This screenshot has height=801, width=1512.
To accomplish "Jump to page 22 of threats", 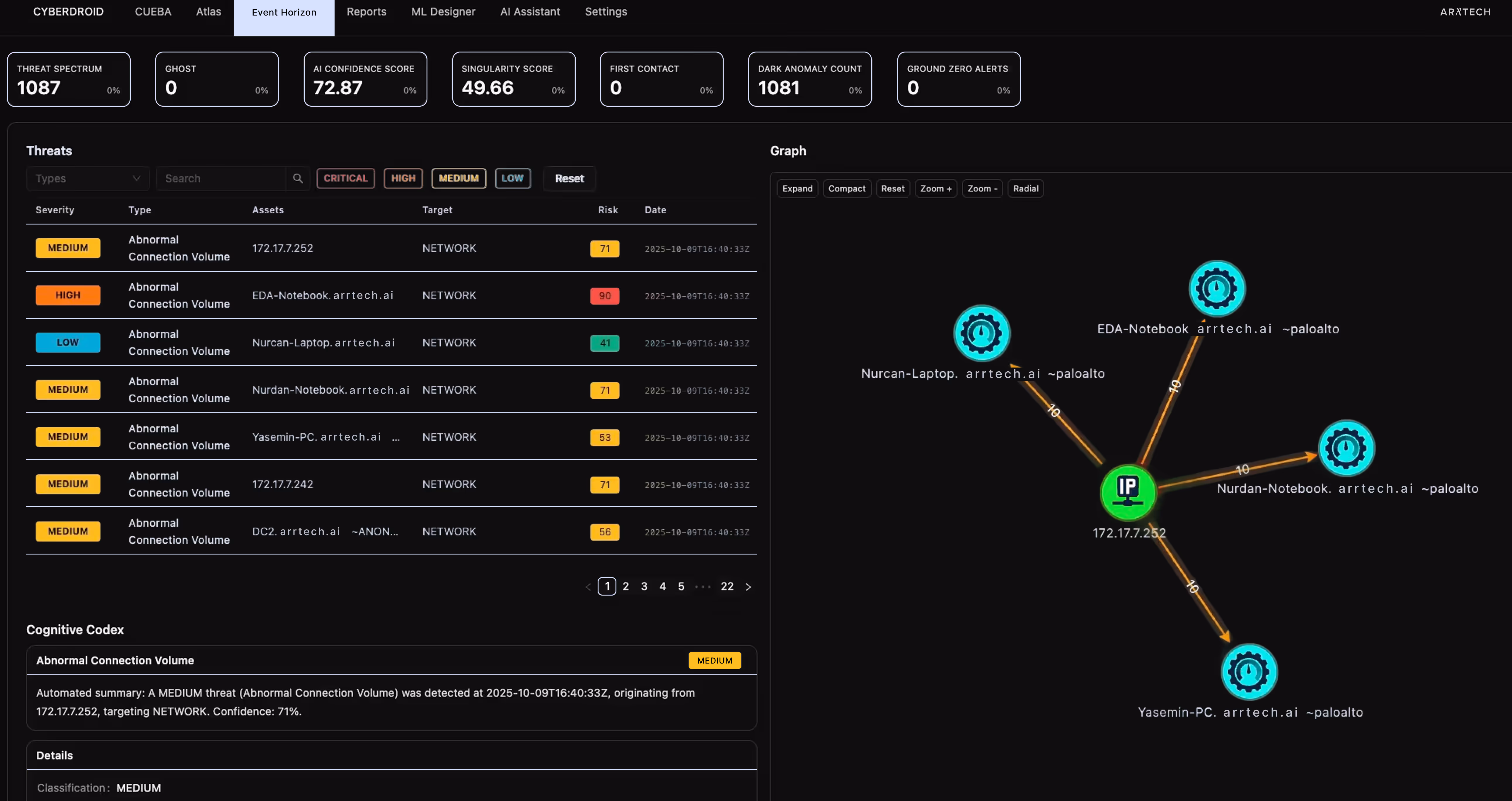I will pyautogui.click(x=727, y=586).
